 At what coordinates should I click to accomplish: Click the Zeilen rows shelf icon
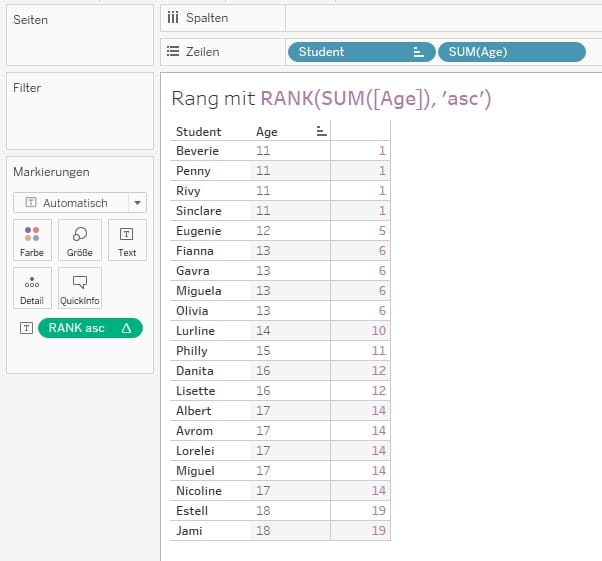[172, 52]
